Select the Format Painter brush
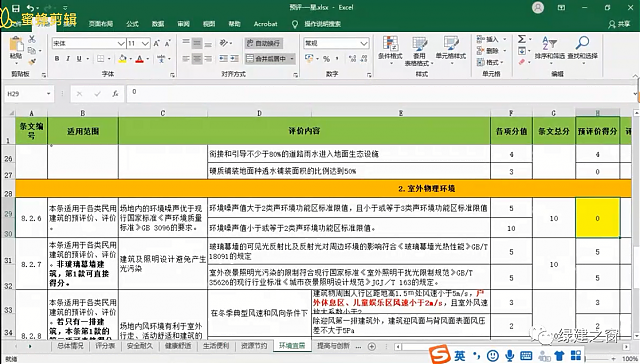 31,62
